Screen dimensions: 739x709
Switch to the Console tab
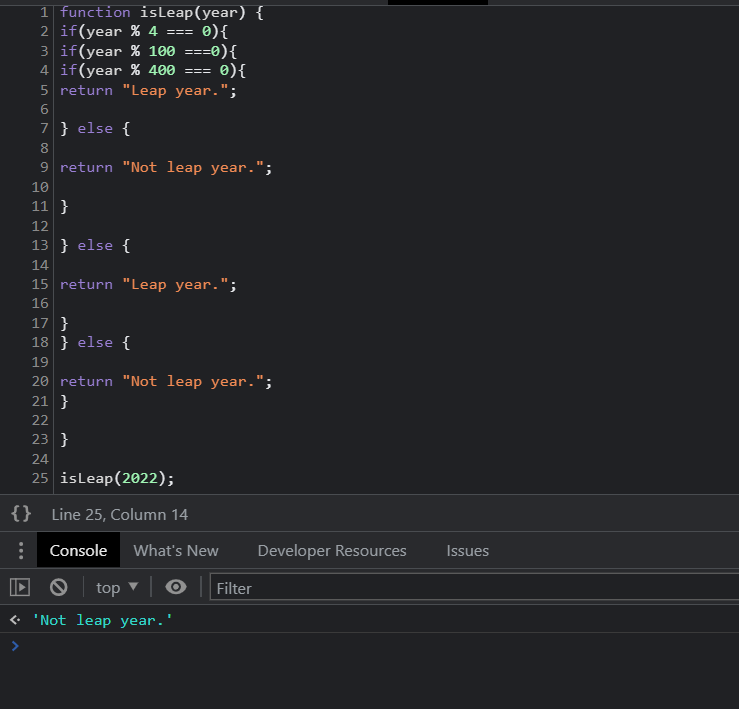[x=78, y=551]
